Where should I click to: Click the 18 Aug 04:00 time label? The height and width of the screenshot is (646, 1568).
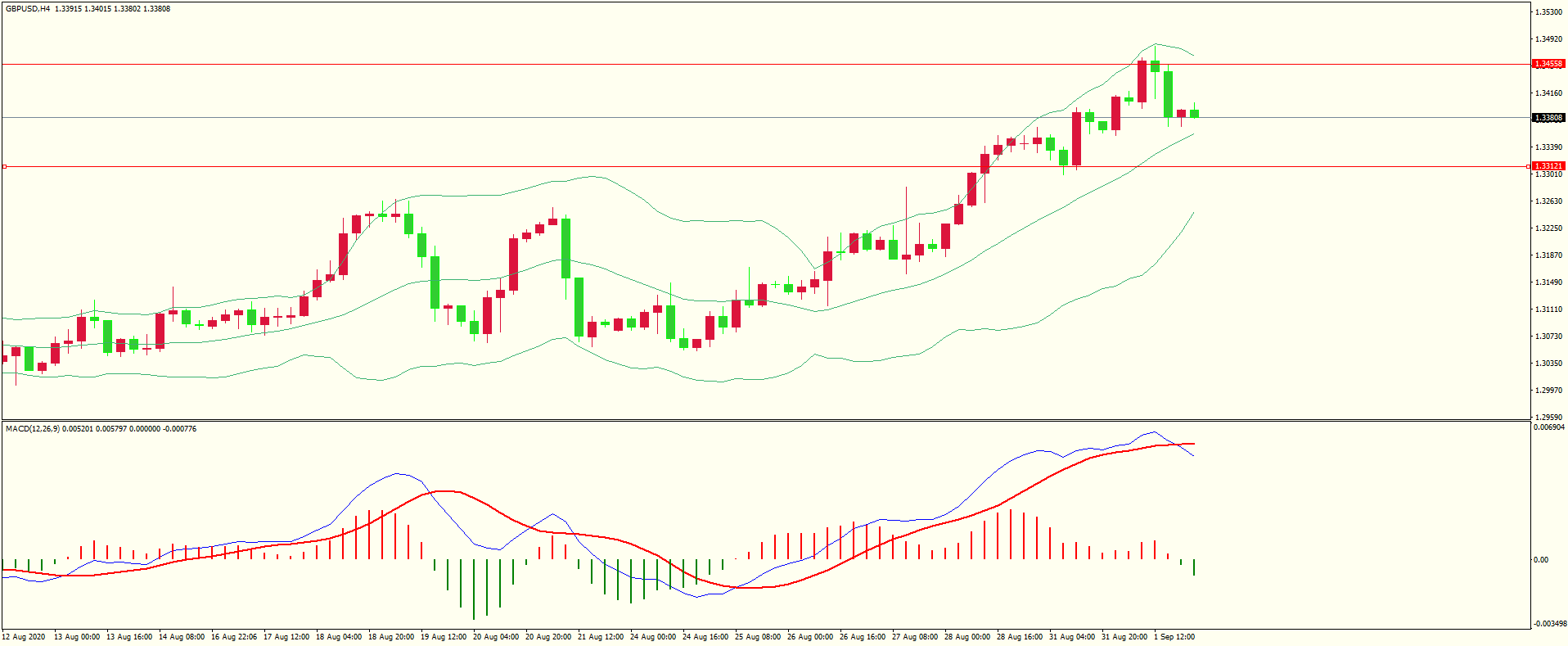(x=339, y=637)
